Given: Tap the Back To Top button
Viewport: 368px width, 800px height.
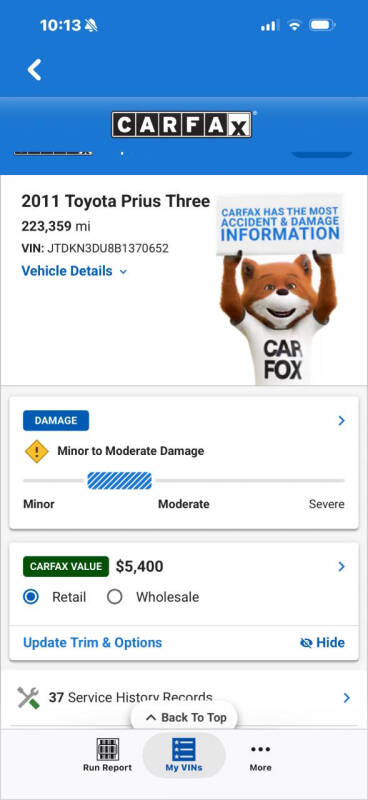Looking at the screenshot, I should tap(184, 717).
